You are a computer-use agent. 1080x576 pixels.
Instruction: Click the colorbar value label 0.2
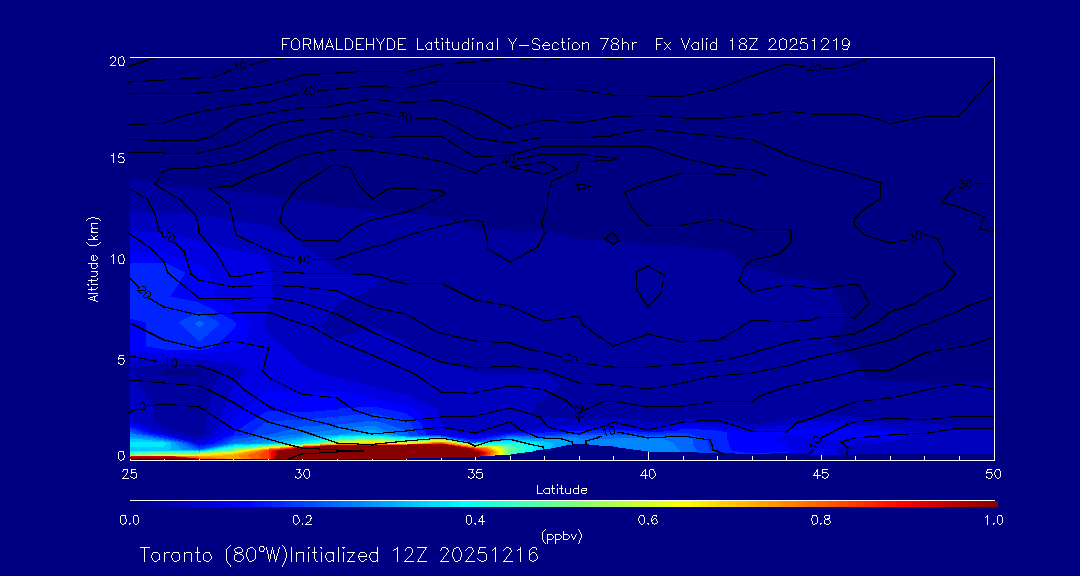pyautogui.click(x=302, y=520)
